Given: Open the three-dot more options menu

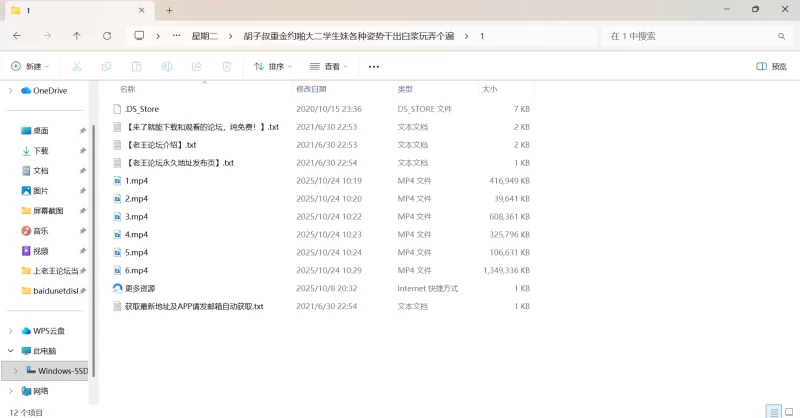Looking at the screenshot, I should pyautogui.click(x=374, y=67).
